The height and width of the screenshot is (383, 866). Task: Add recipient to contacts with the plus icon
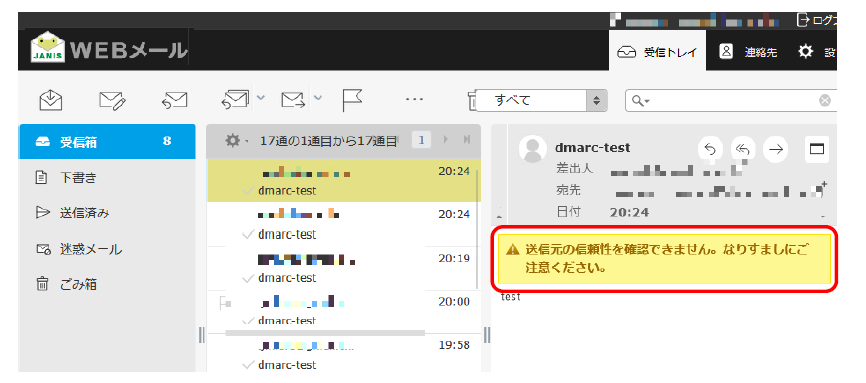coord(824,184)
